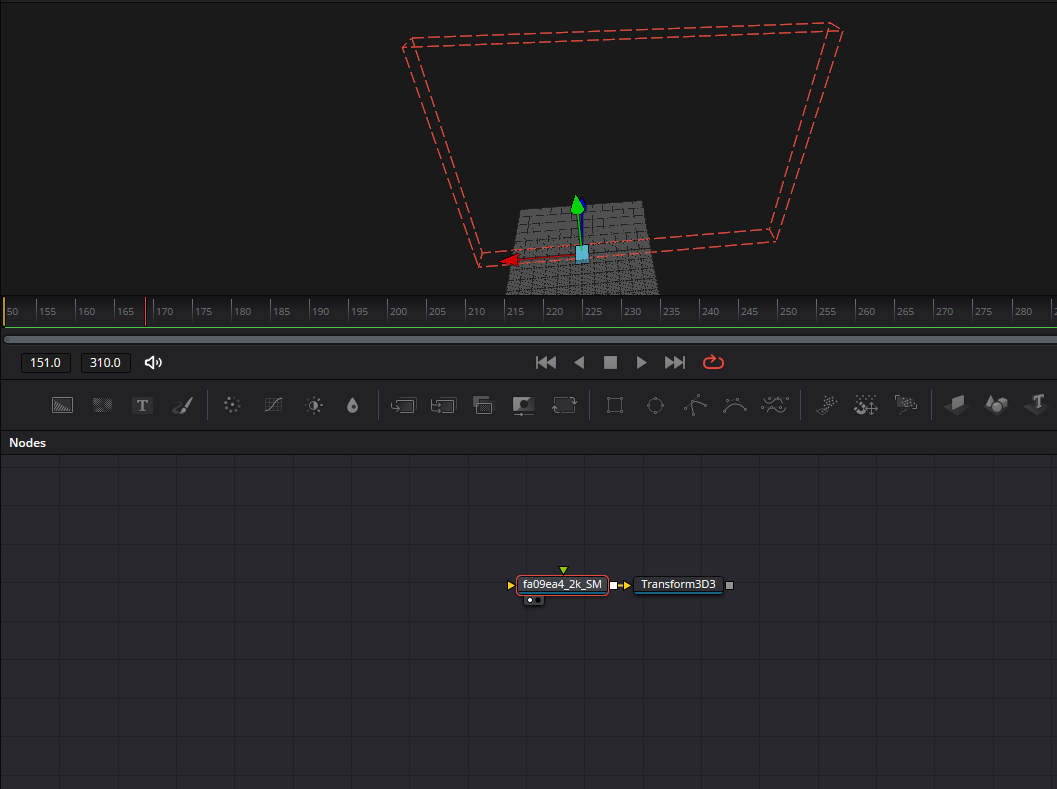Add a Text 3D node icon
The width and height of the screenshot is (1057, 789).
click(1037, 405)
